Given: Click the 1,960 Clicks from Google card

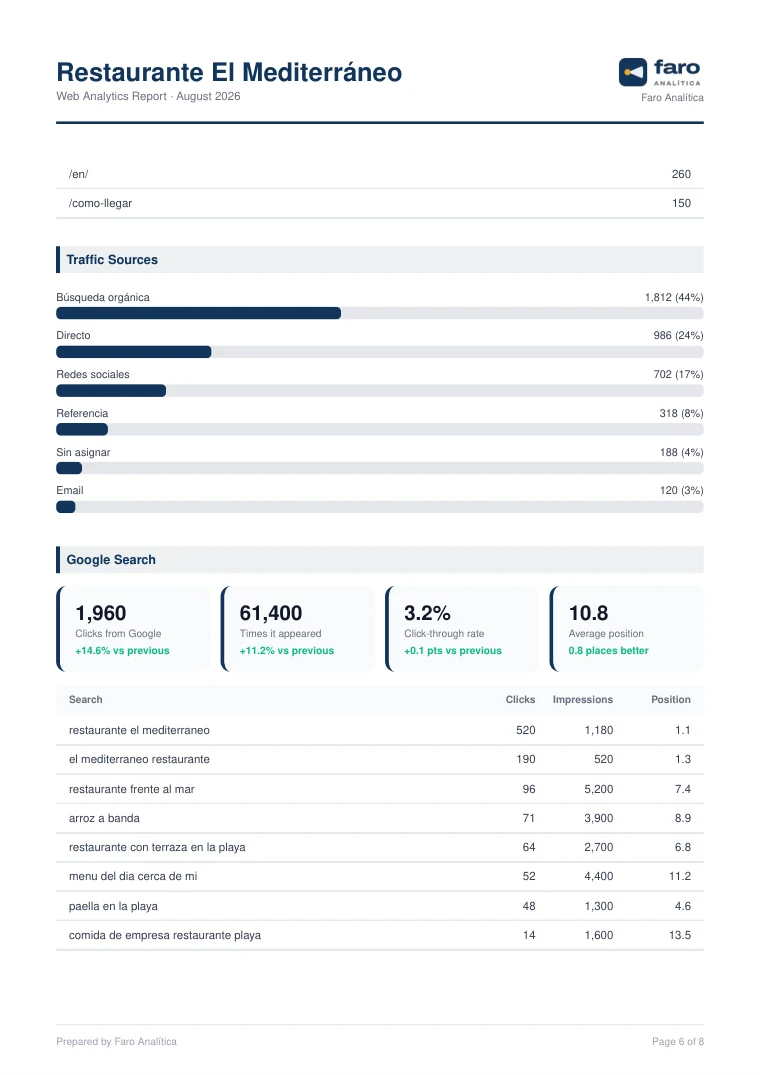Looking at the screenshot, I should [x=134, y=629].
